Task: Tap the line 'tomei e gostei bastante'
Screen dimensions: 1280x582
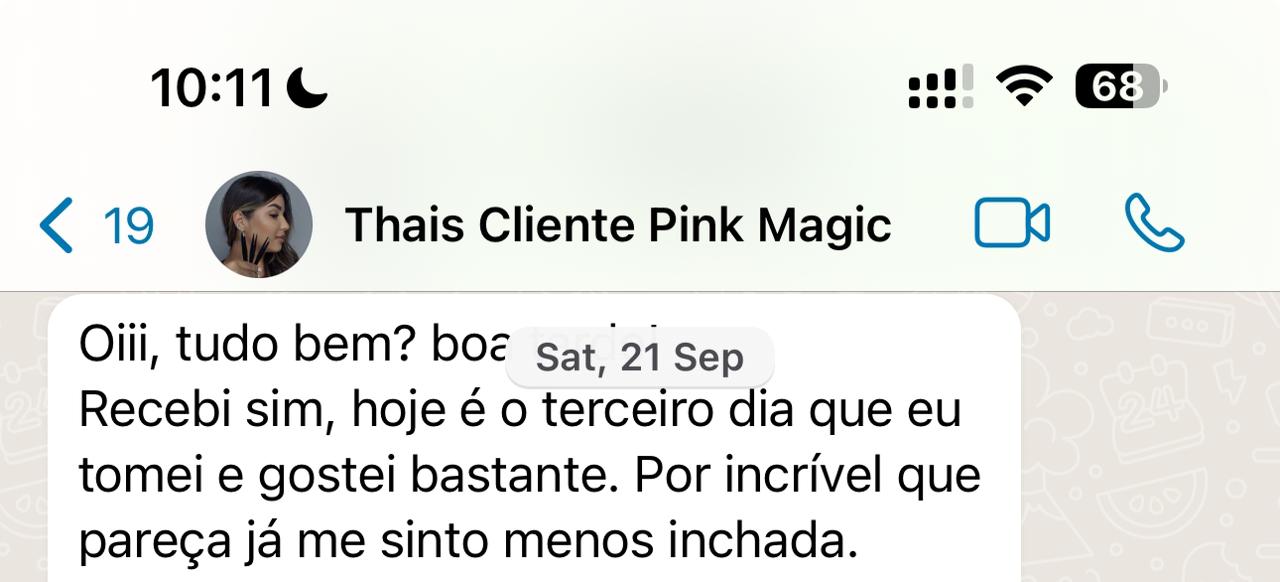Action: tap(529, 477)
